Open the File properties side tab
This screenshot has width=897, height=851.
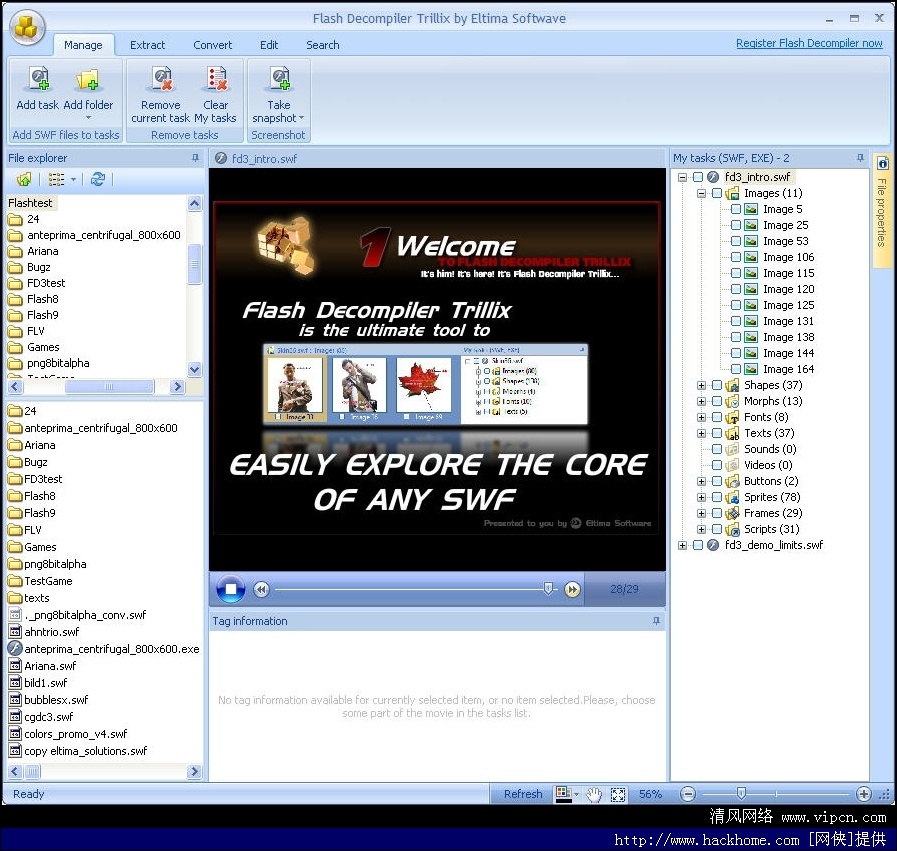click(882, 210)
